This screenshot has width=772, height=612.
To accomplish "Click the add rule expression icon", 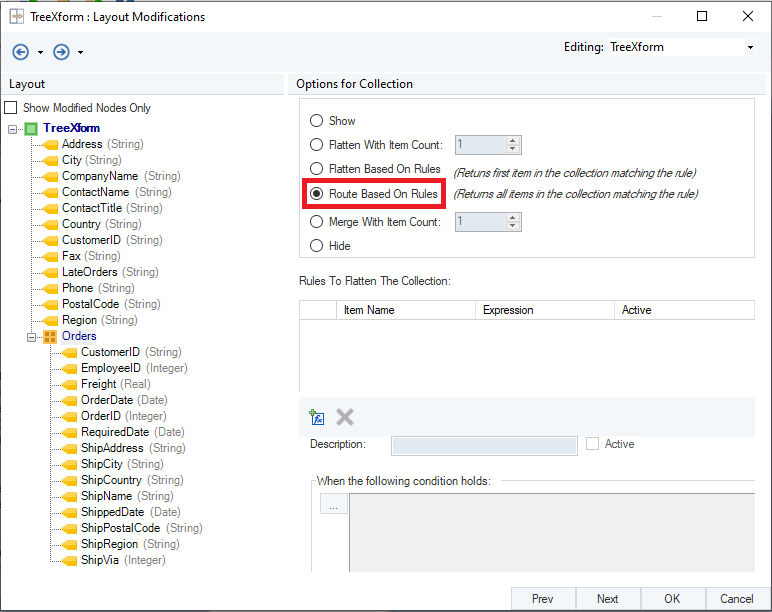I will tap(317, 418).
